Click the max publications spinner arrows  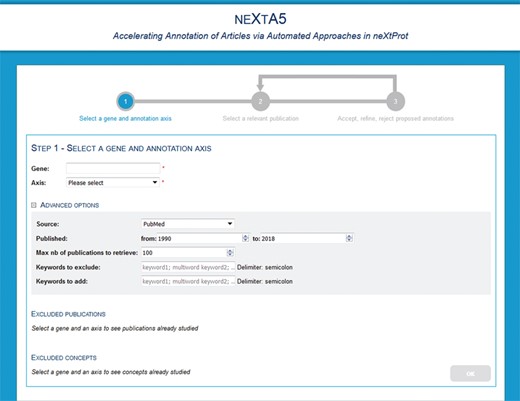(x=230, y=253)
